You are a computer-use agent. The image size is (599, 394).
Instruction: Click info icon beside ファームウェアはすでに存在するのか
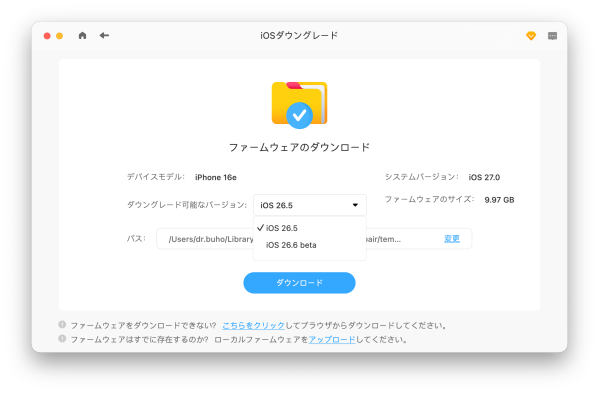[x=62, y=339]
